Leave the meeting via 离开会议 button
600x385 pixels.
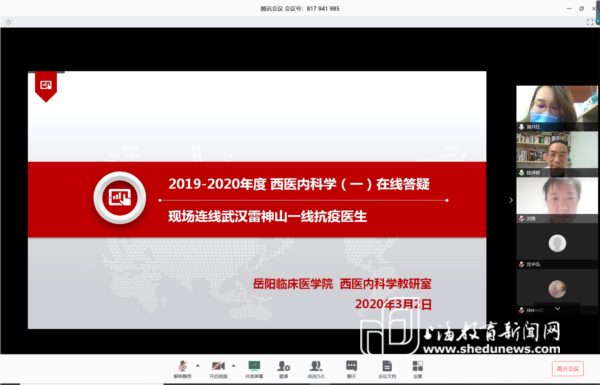[x=567, y=369]
